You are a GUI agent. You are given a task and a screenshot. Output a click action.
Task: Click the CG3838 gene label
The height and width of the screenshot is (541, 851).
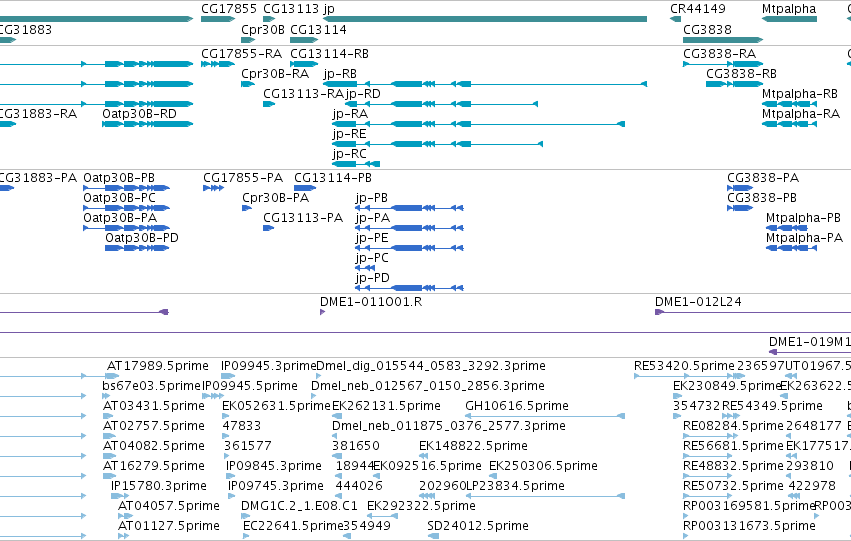pyautogui.click(x=707, y=30)
